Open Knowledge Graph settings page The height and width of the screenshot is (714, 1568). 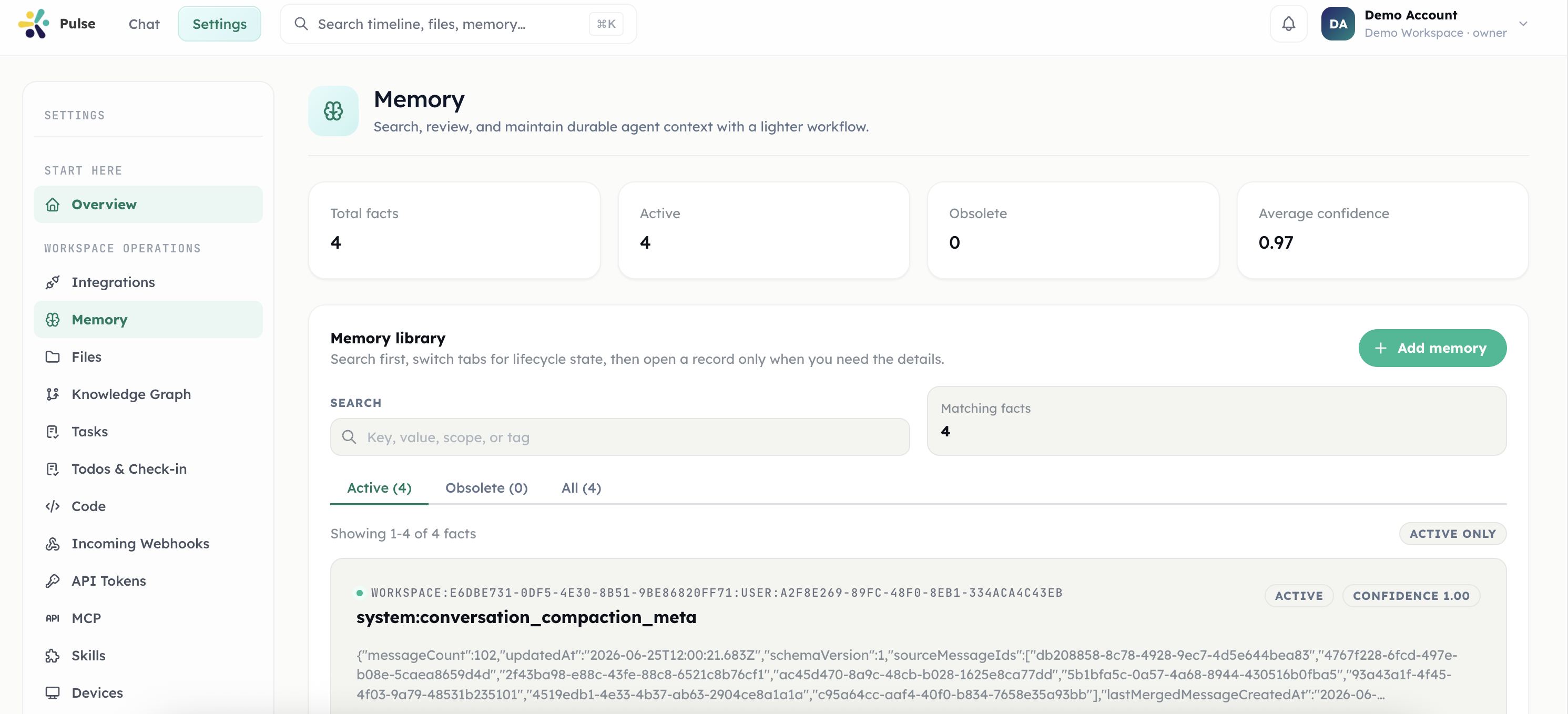(x=148, y=394)
